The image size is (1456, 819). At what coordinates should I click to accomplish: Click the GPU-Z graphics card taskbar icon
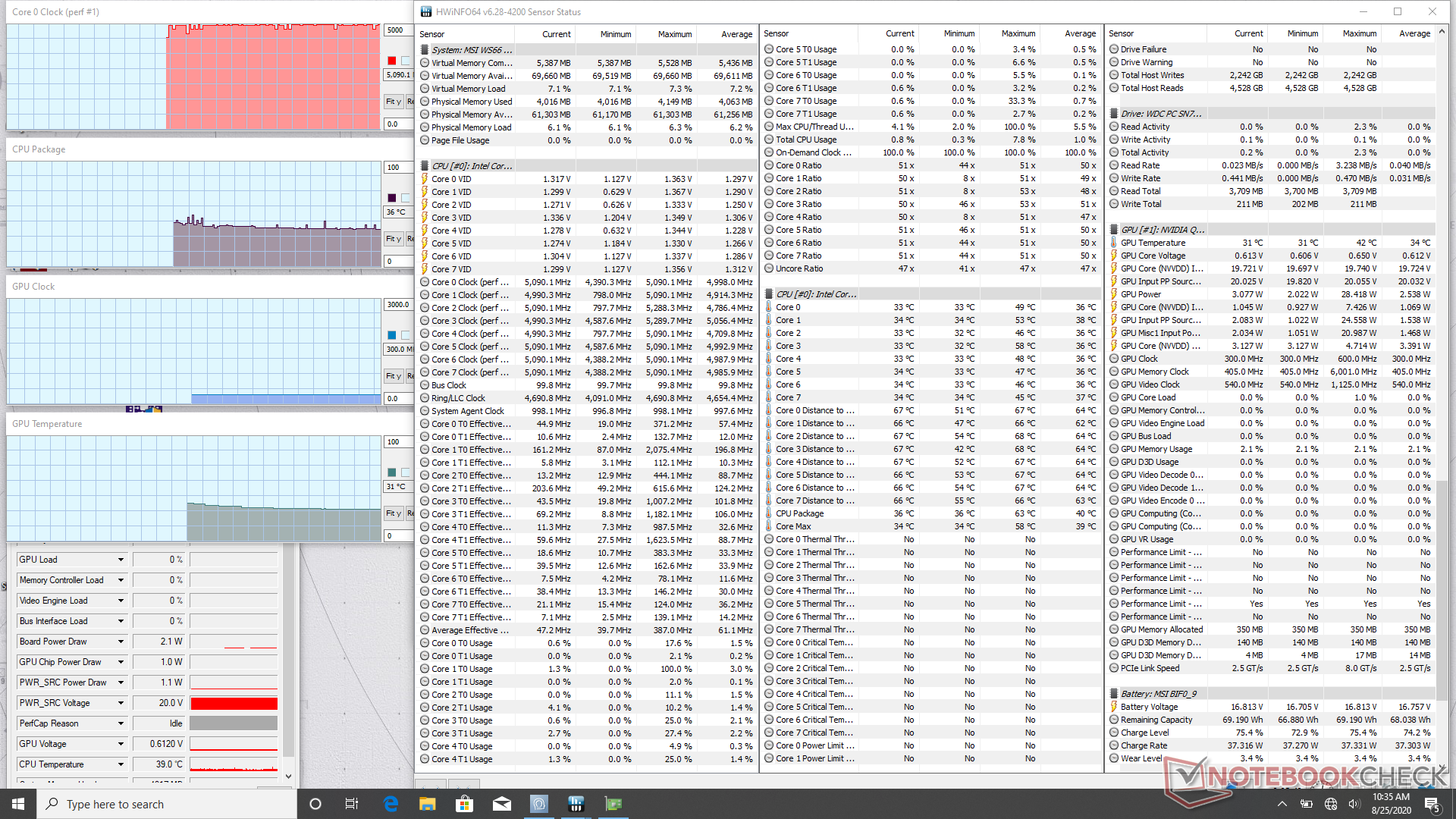[x=613, y=804]
